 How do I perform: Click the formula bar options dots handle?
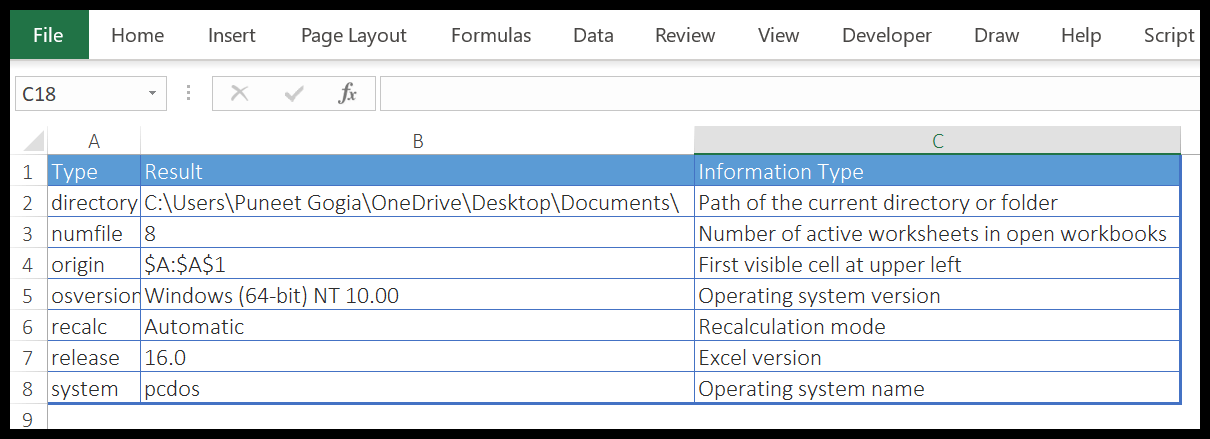pyautogui.click(x=188, y=94)
